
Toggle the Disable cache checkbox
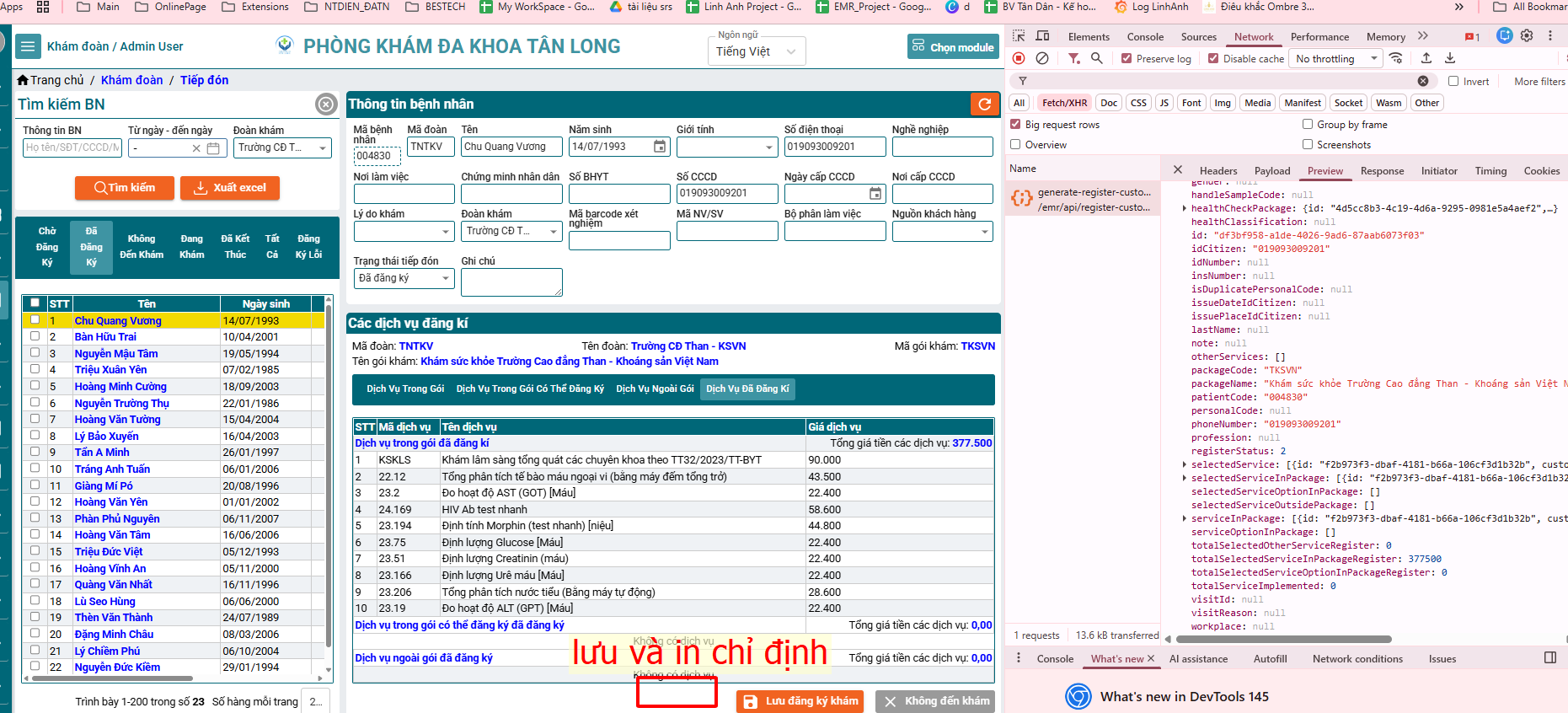pyautogui.click(x=1213, y=58)
